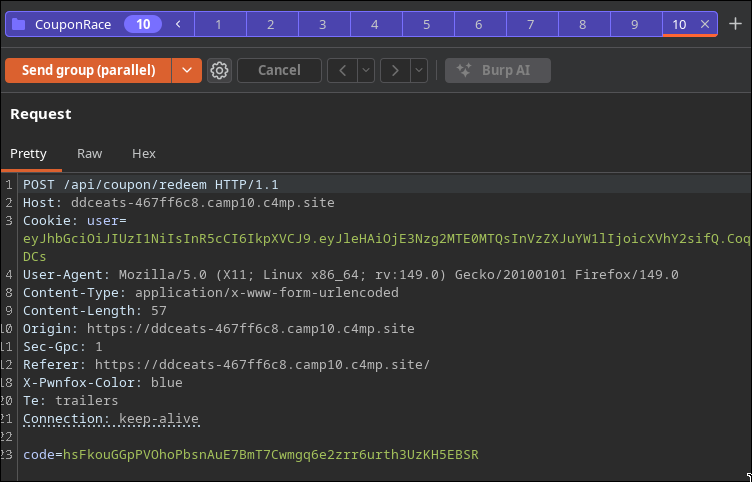Click the group tab count badge 10
Viewport: 752px width, 482px height.
pyautogui.click(x=143, y=24)
